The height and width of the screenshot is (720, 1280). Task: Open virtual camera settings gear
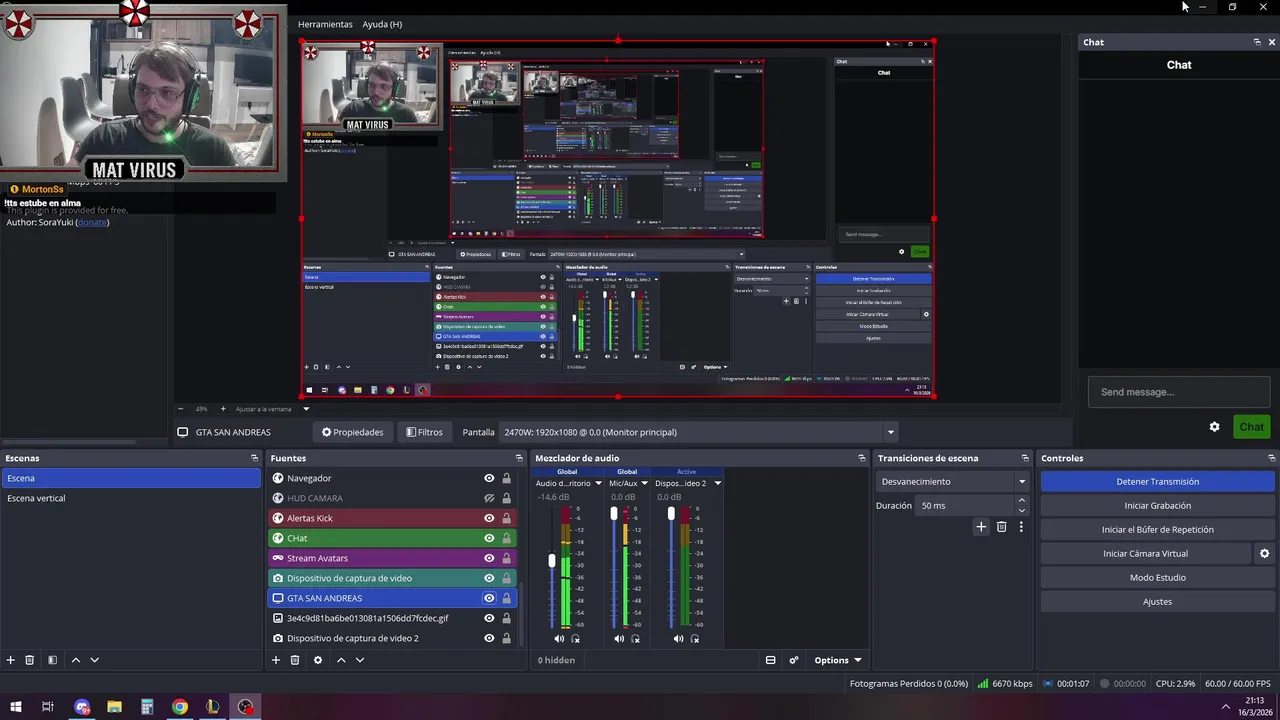tap(1264, 554)
